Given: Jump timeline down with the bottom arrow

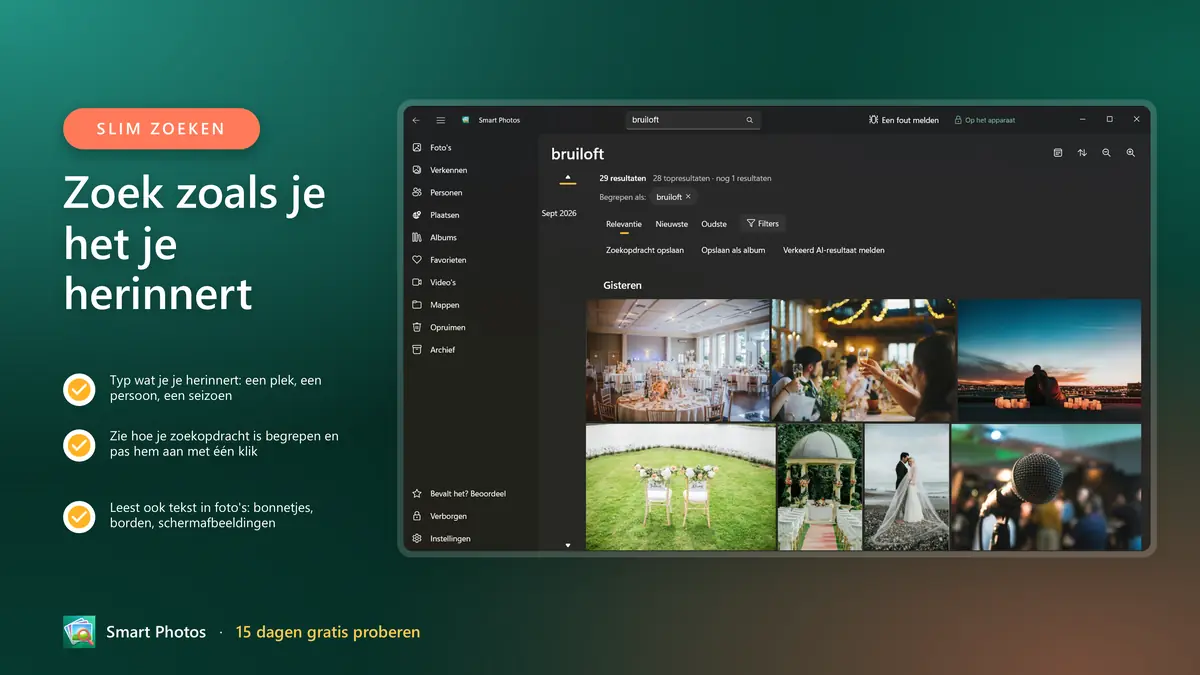Looking at the screenshot, I should coord(568,545).
